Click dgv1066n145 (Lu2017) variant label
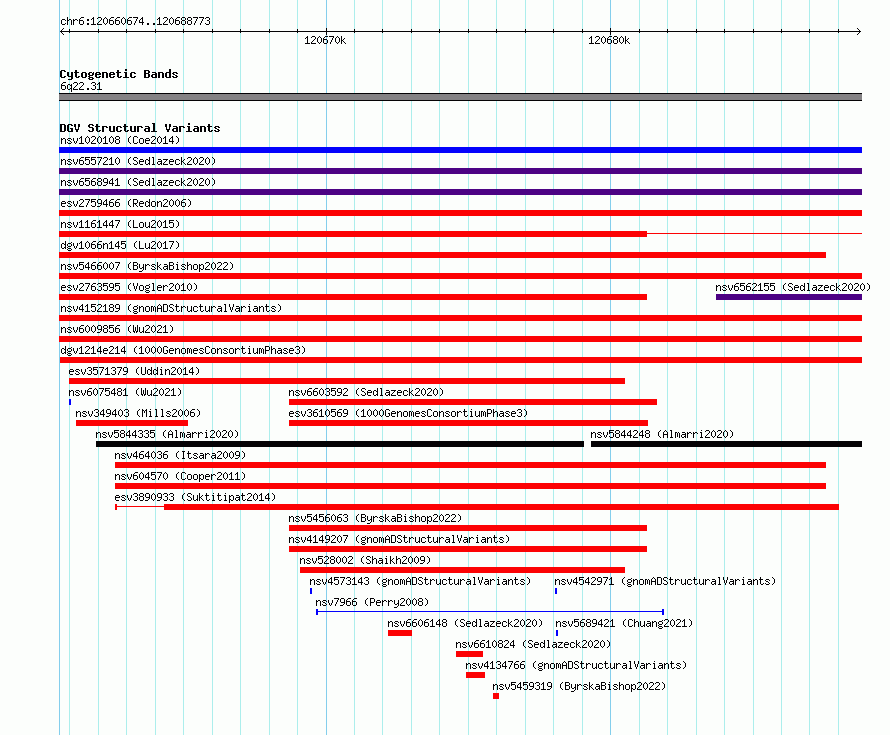Image resolution: width=890 pixels, height=735 pixels. point(120,245)
